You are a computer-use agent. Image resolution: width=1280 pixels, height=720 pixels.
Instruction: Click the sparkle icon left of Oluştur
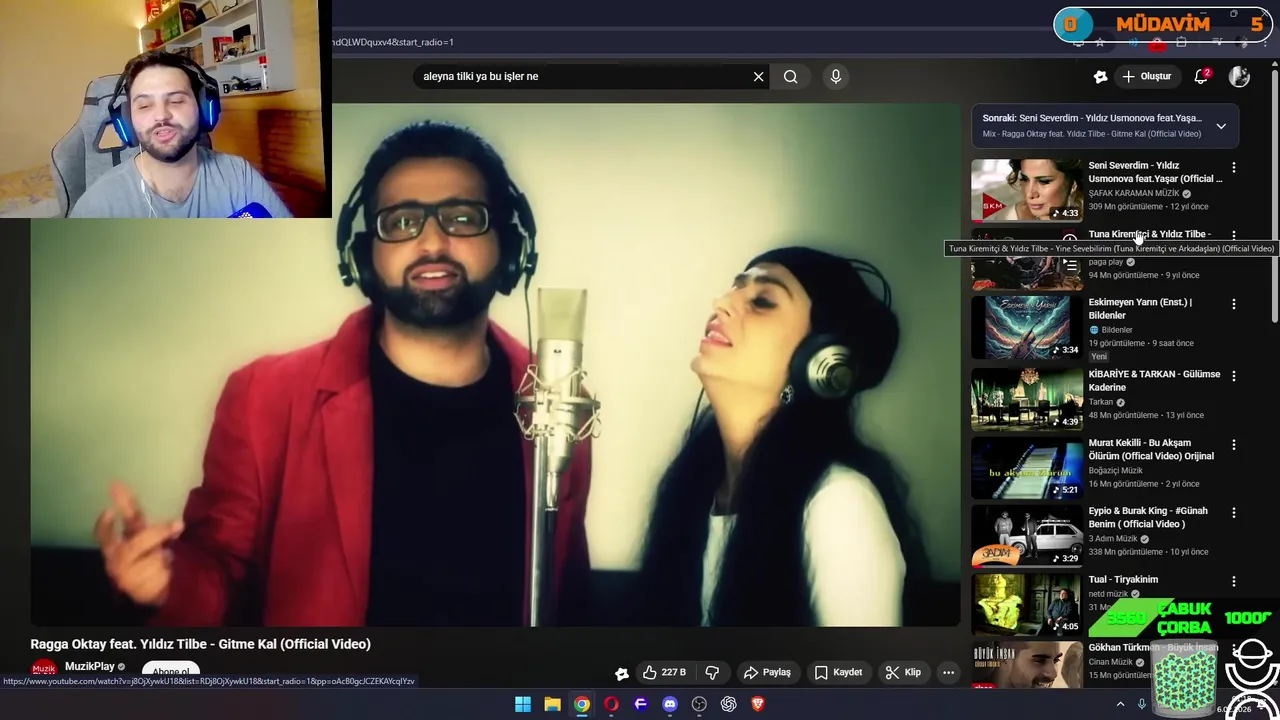point(1100,76)
